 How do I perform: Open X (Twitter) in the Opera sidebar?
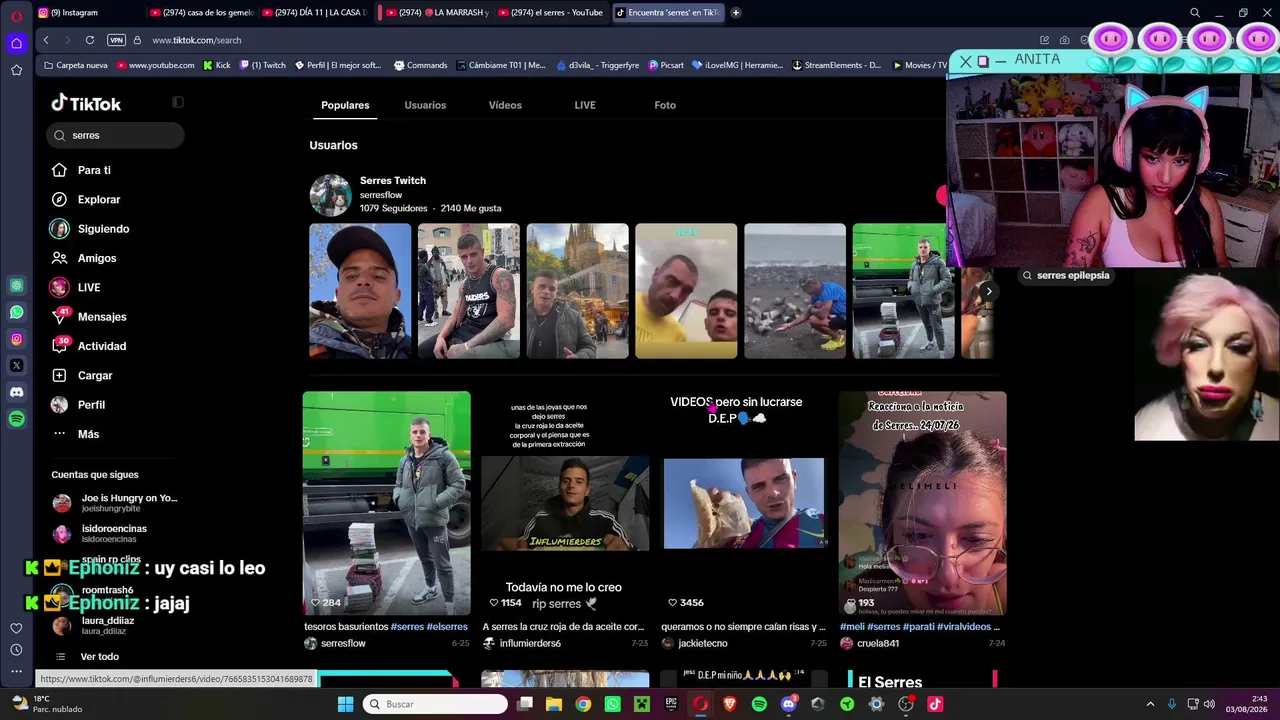(x=16, y=366)
